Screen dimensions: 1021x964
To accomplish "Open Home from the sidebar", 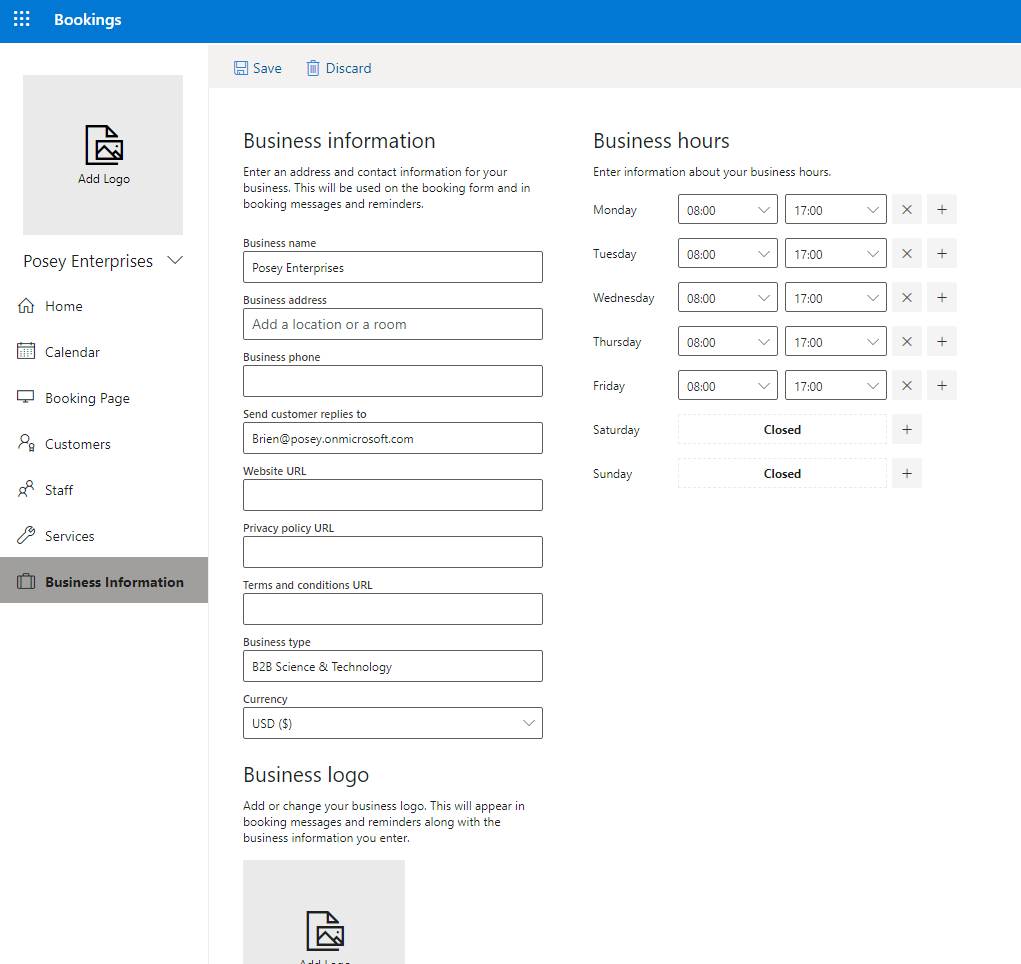I will point(104,306).
